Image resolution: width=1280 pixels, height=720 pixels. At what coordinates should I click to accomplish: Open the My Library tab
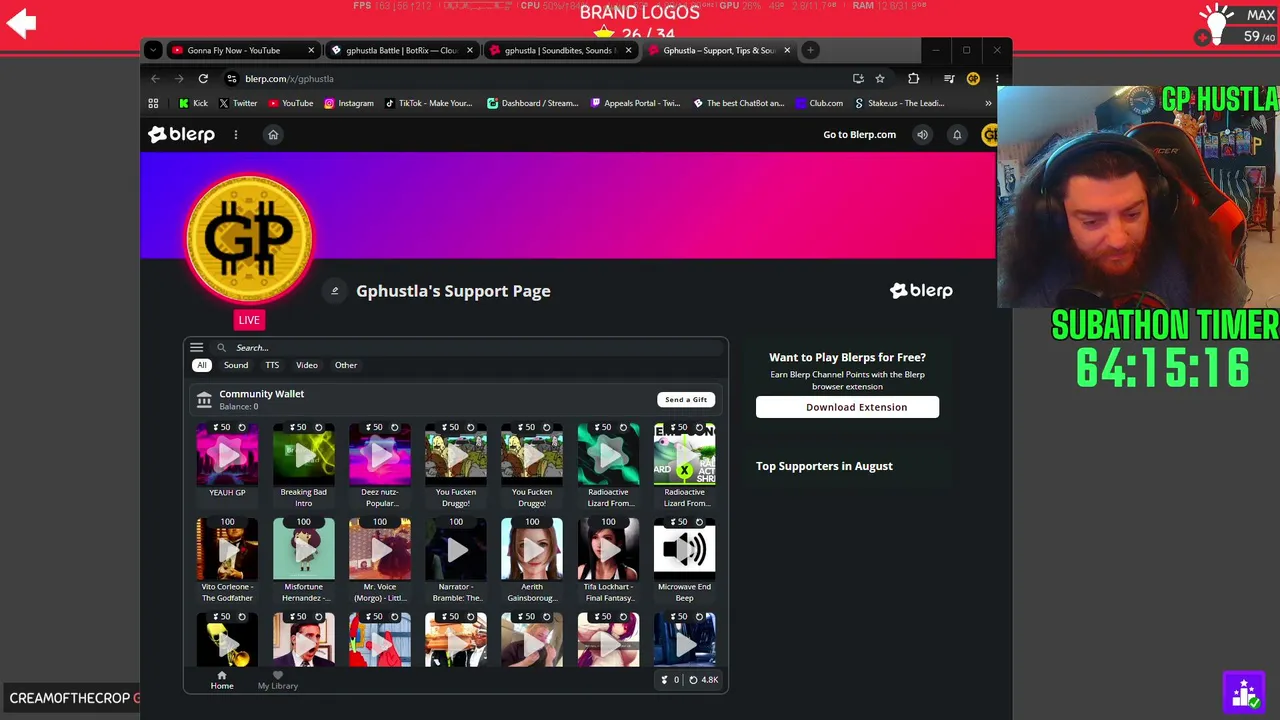point(278,681)
